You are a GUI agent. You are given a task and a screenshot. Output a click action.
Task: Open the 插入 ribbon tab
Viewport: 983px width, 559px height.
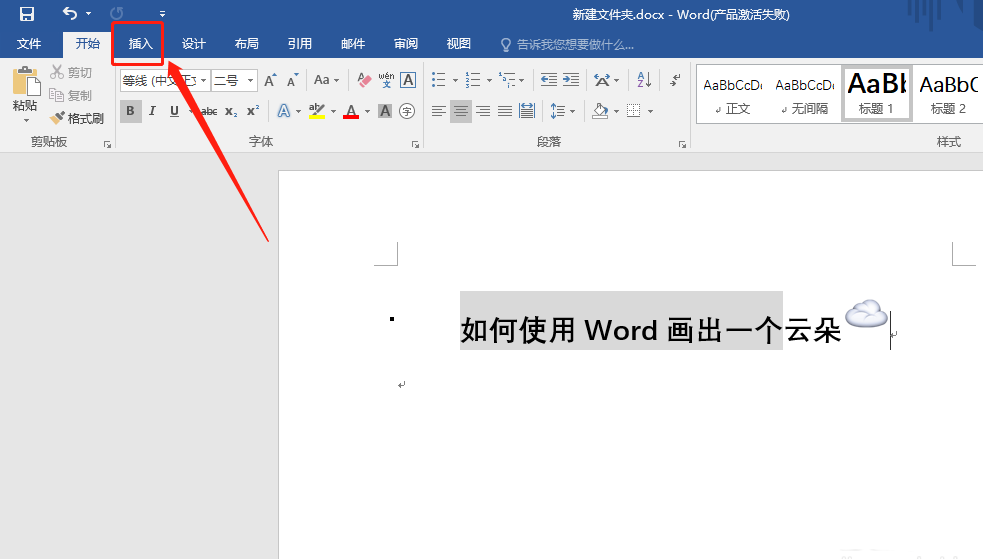tap(140, 44)
